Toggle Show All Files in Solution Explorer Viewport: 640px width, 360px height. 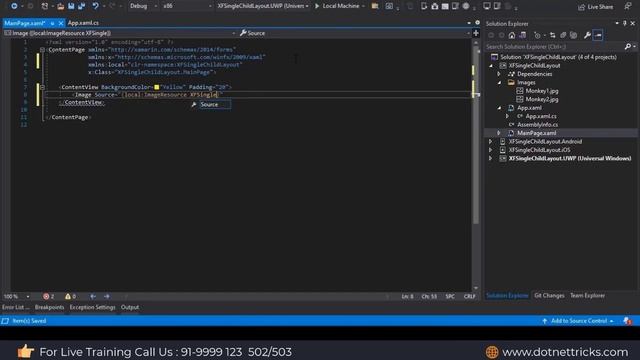tap(573, 36)
